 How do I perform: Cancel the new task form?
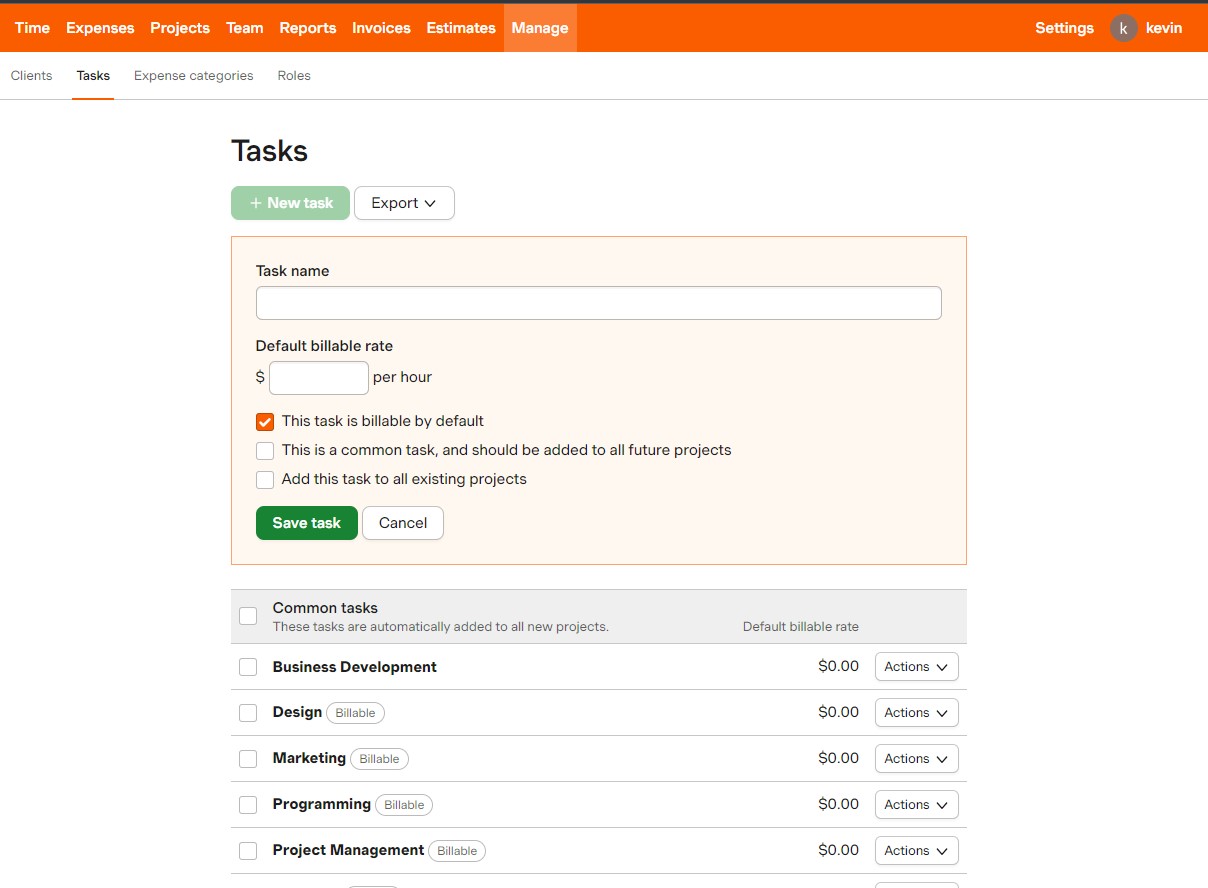pyautogui.click(x=402, y=523)
